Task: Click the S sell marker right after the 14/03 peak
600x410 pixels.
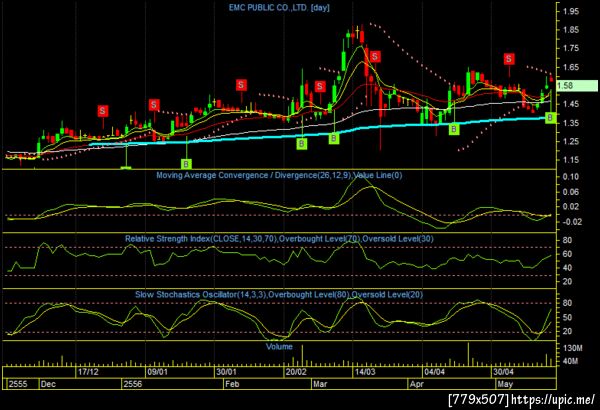Action: (375, 57)
